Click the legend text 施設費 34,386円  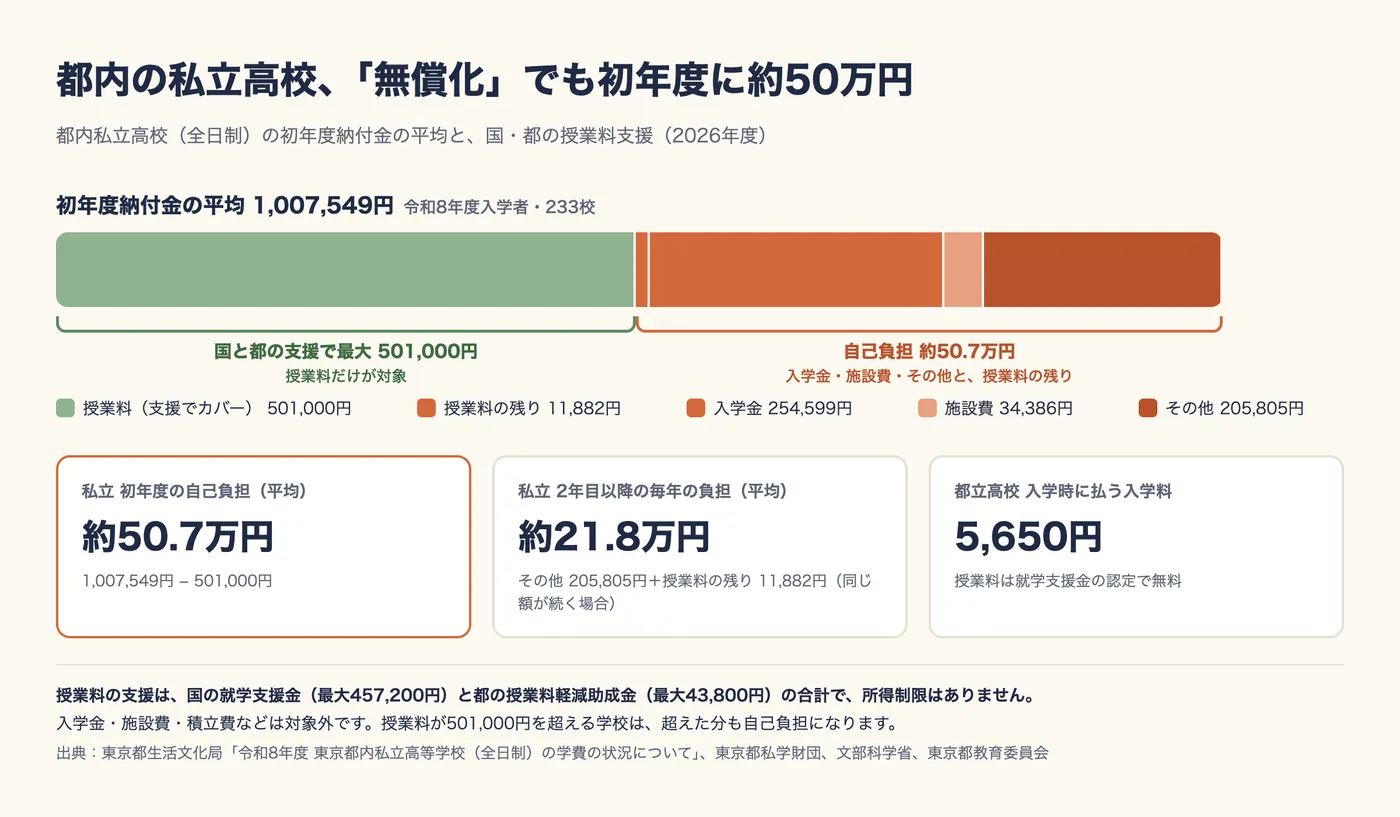tap(1009, 408)
